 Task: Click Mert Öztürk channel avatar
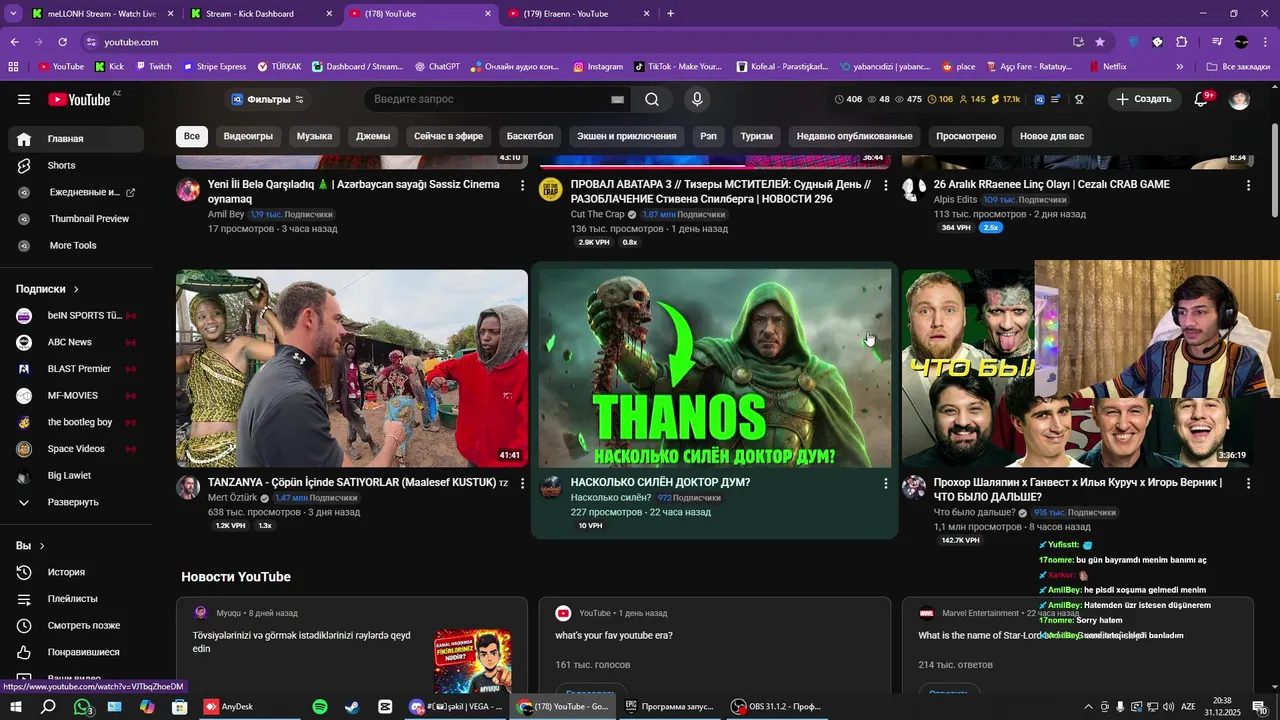188,488
